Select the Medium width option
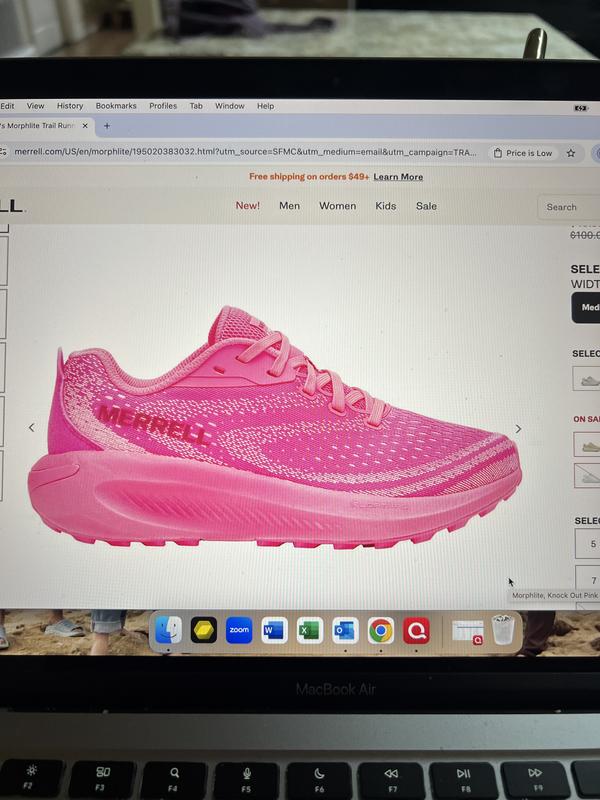The image size is (600, 800). 586,308
